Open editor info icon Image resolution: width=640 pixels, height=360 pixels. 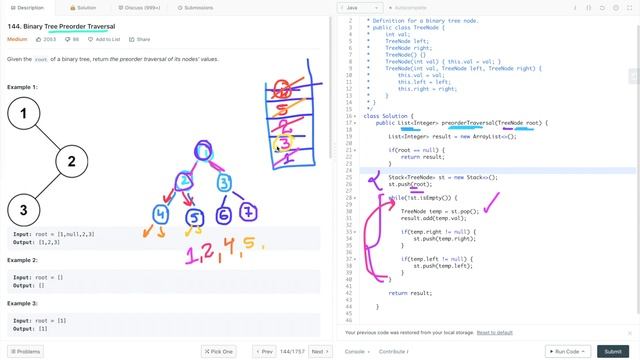click(x=575, y=8)
